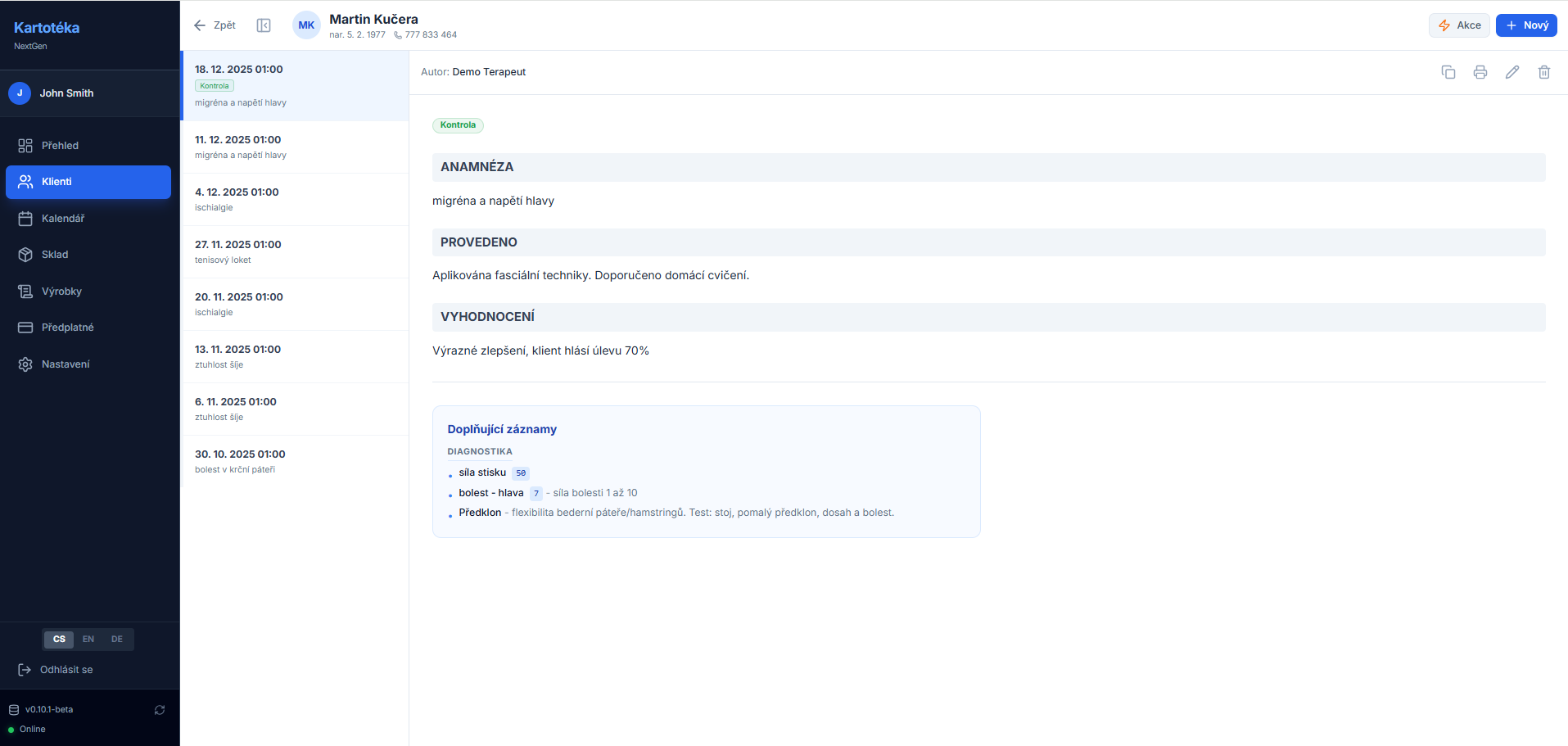Screen dimensions: 1568x746
Task: Open the Přehled dashboard menu item
Action: (x=88, y=146)
